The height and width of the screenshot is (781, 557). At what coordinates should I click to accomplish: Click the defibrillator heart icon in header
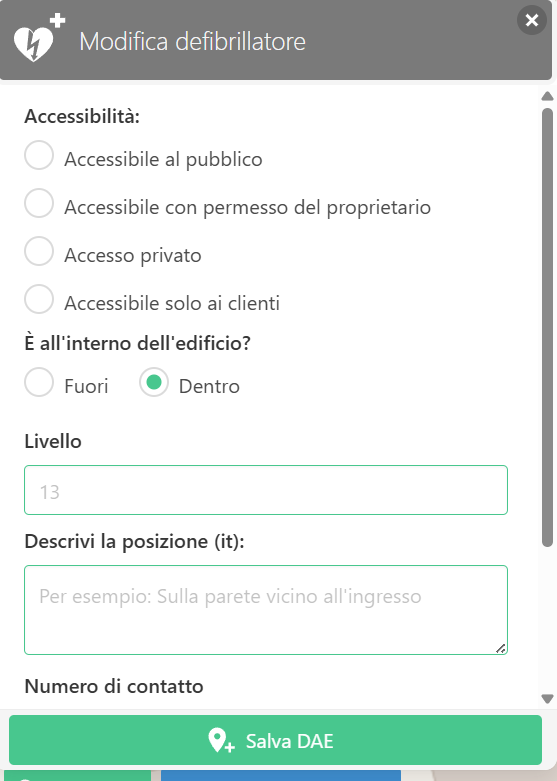pos(39,38)
